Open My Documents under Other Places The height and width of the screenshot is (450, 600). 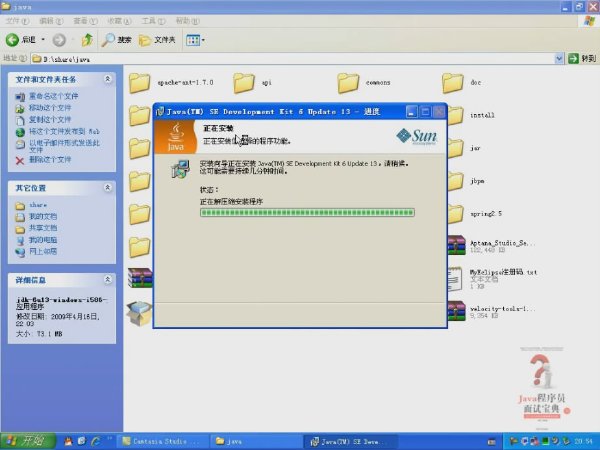click(43, 217)
